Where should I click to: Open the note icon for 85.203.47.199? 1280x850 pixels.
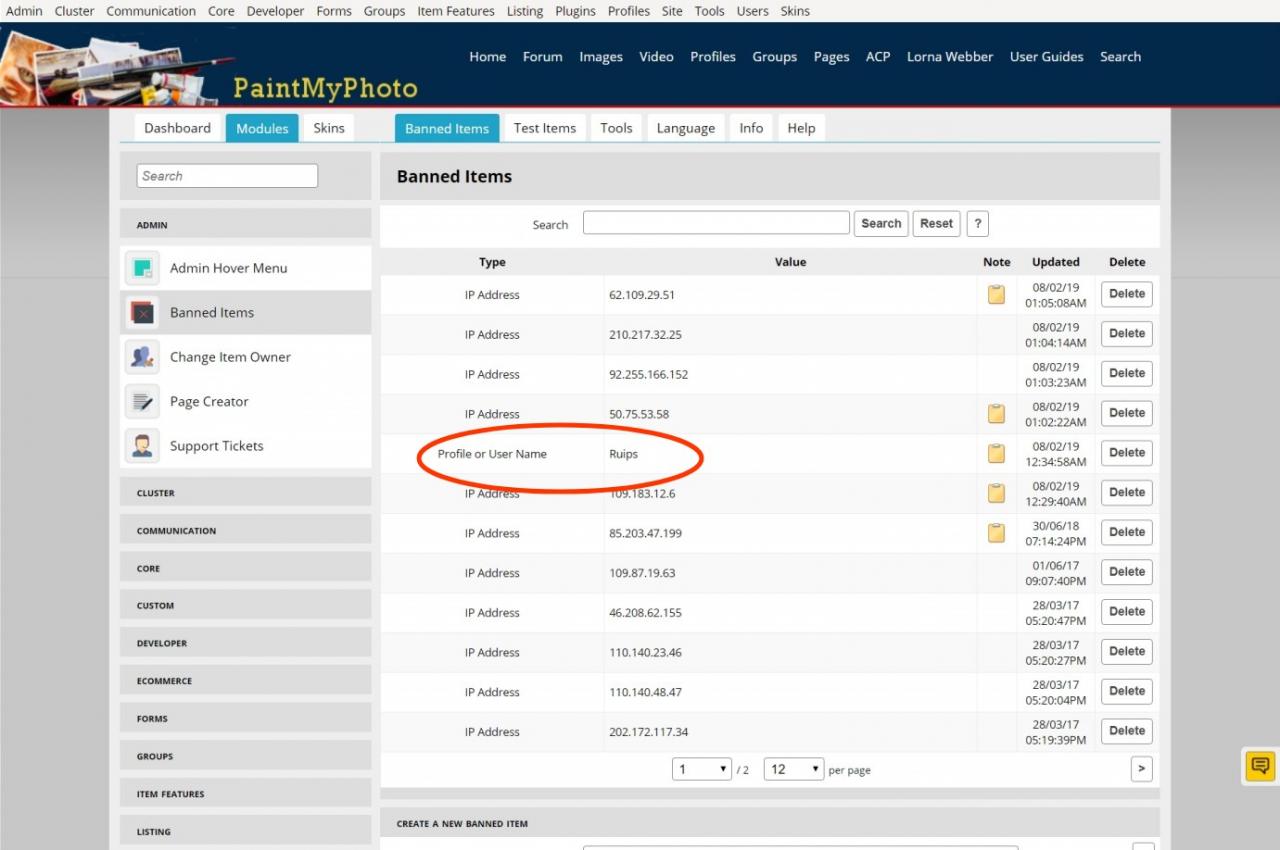click(x=996, y=533)
